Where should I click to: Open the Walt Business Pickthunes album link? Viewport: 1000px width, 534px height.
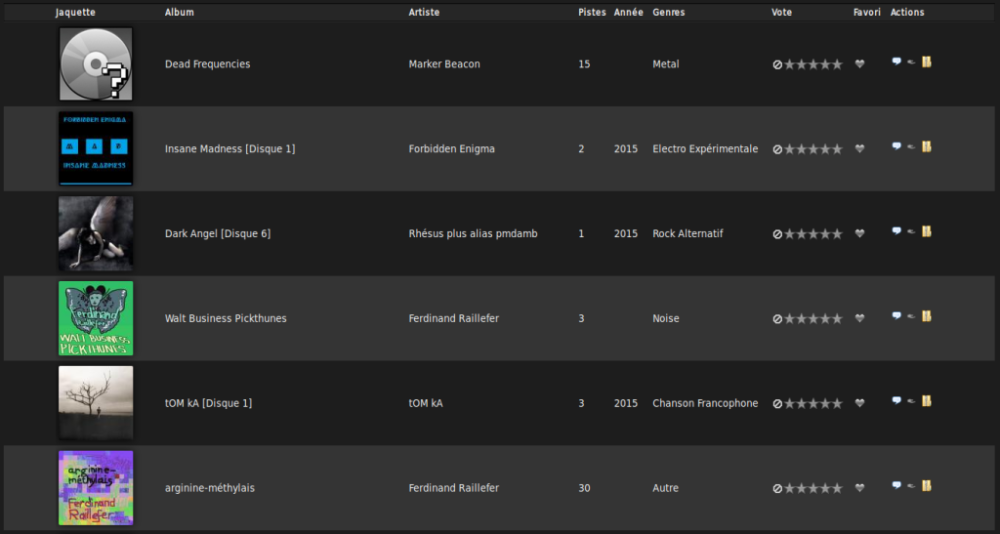coord(226,318)
